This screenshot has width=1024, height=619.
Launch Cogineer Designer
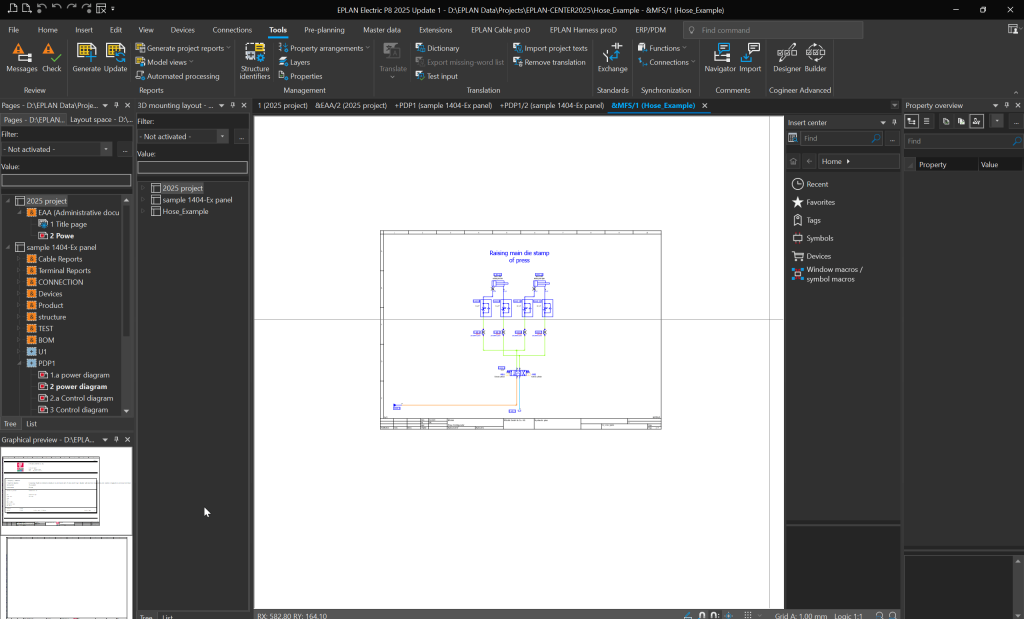(787, 57)
